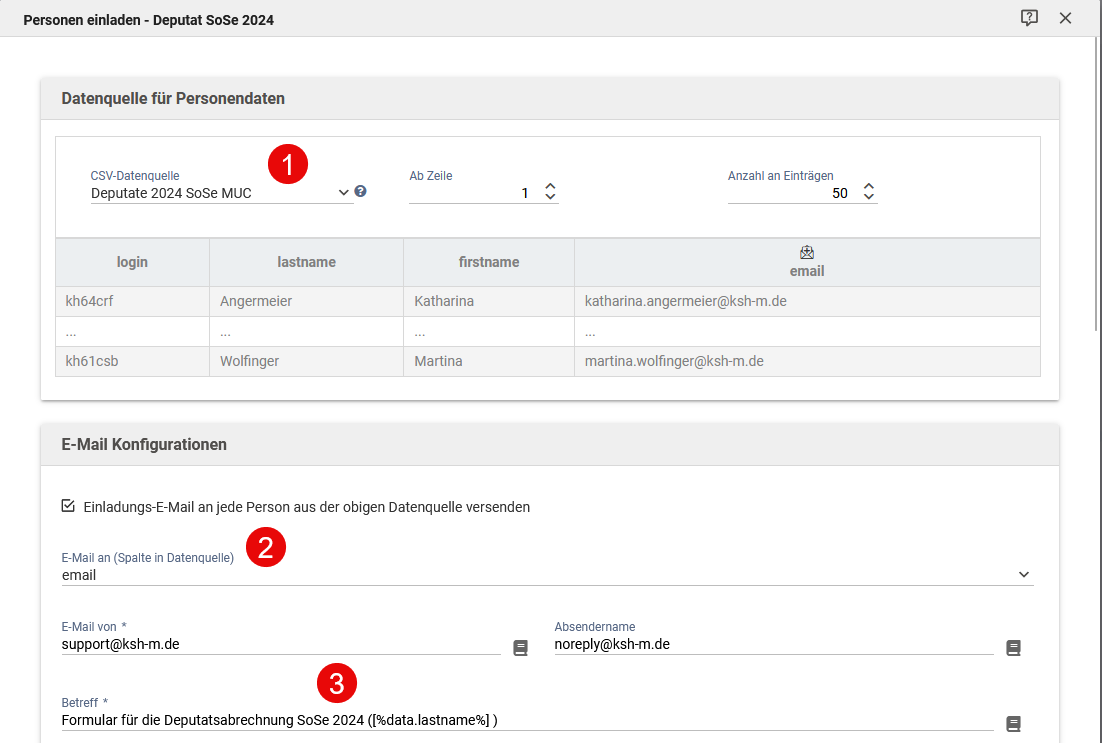
Task: Close the Personen einladen dialog
Action: (1065, 18)
